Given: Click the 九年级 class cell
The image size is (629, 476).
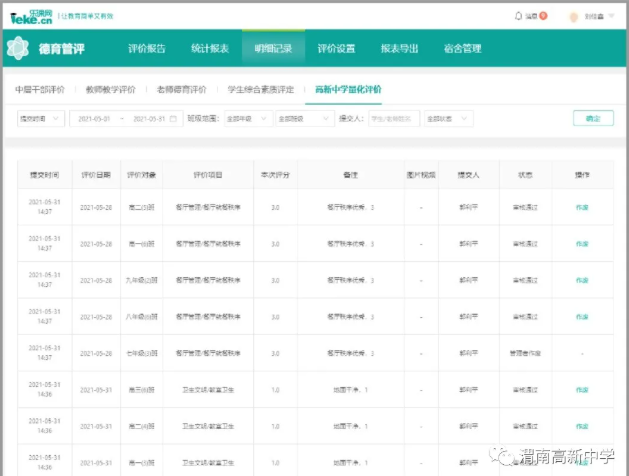Looking at the screenshot, I should point(141,280).
